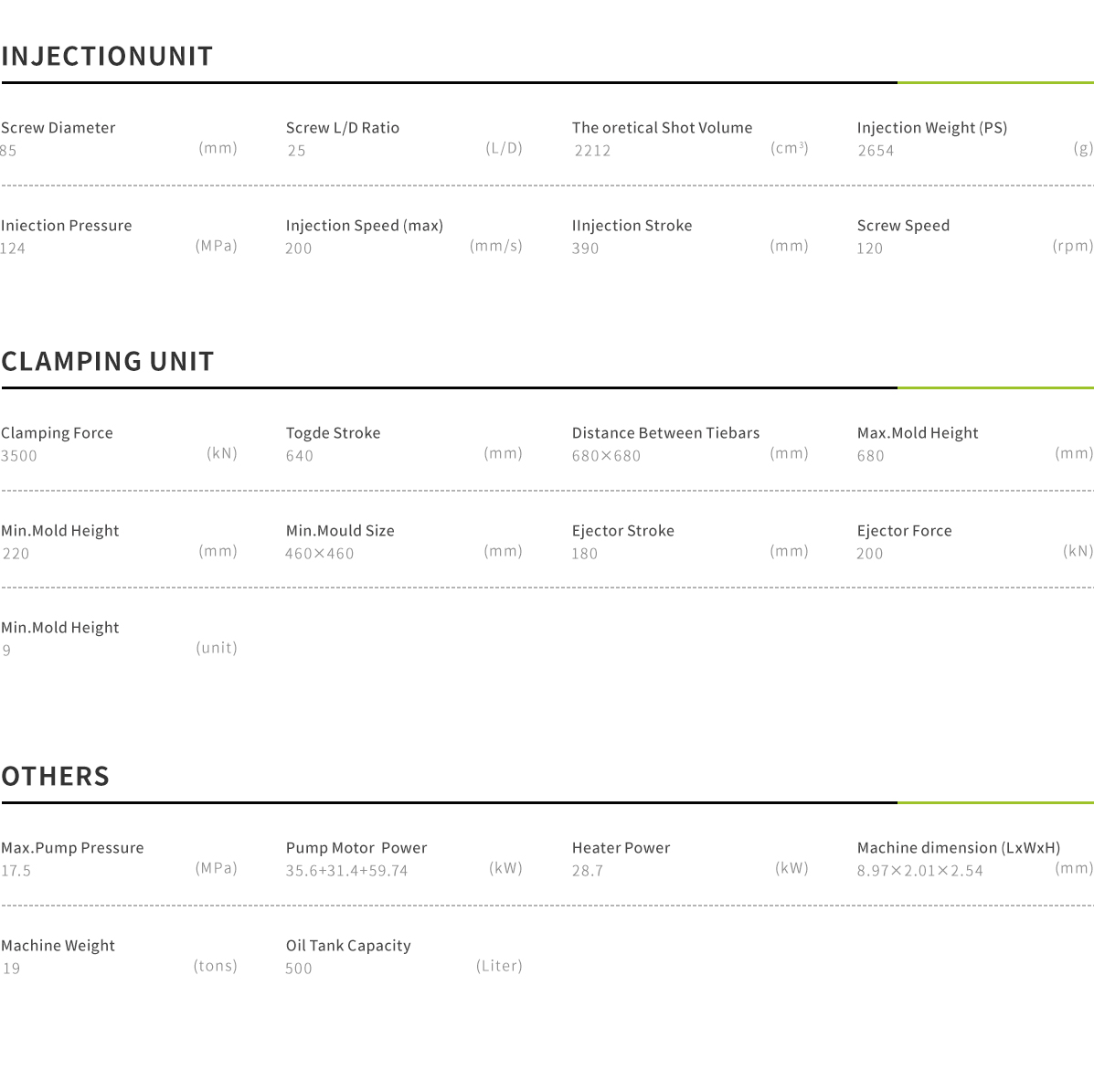The image size is (1094, 1092).
Task: Select the Ejector Force label
Action: pos(905,531)
